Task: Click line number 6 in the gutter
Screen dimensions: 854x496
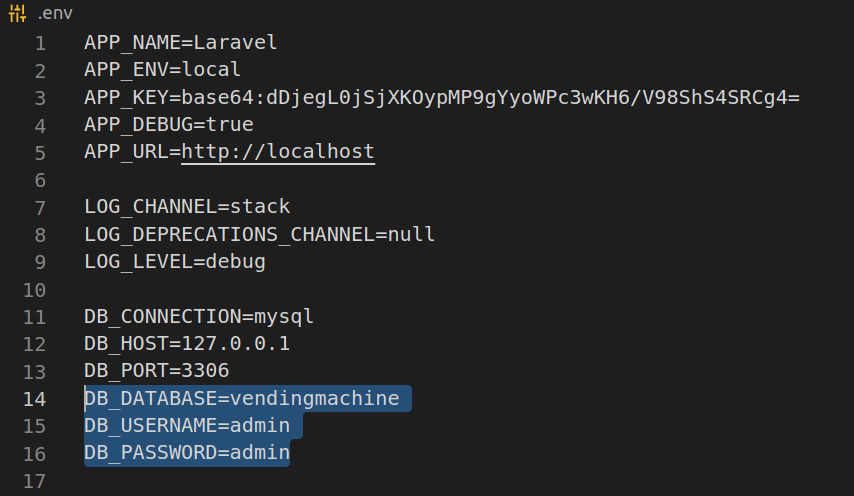Action: click(x=39, y=180)
